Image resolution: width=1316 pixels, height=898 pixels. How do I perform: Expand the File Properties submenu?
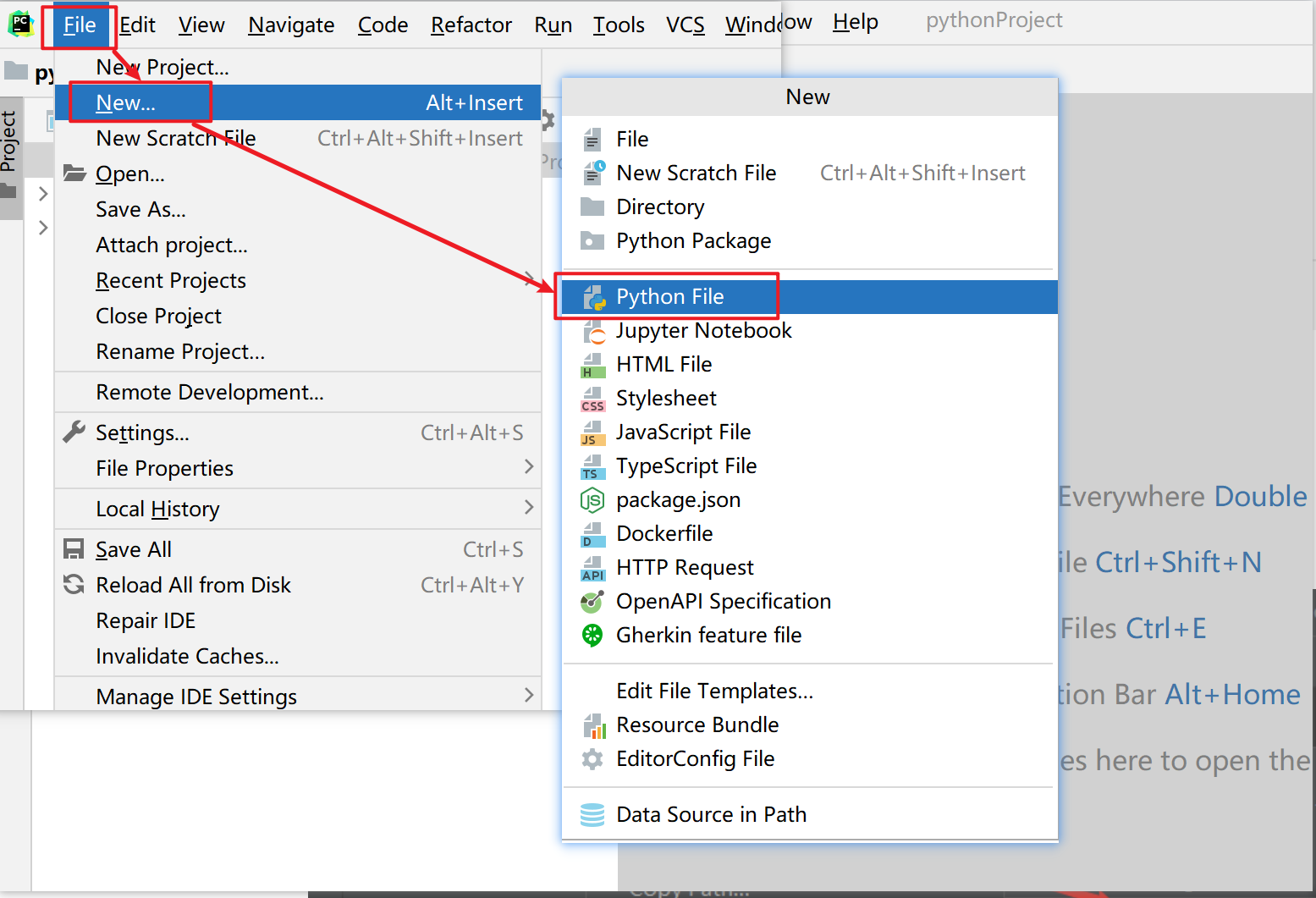[165, 469]
